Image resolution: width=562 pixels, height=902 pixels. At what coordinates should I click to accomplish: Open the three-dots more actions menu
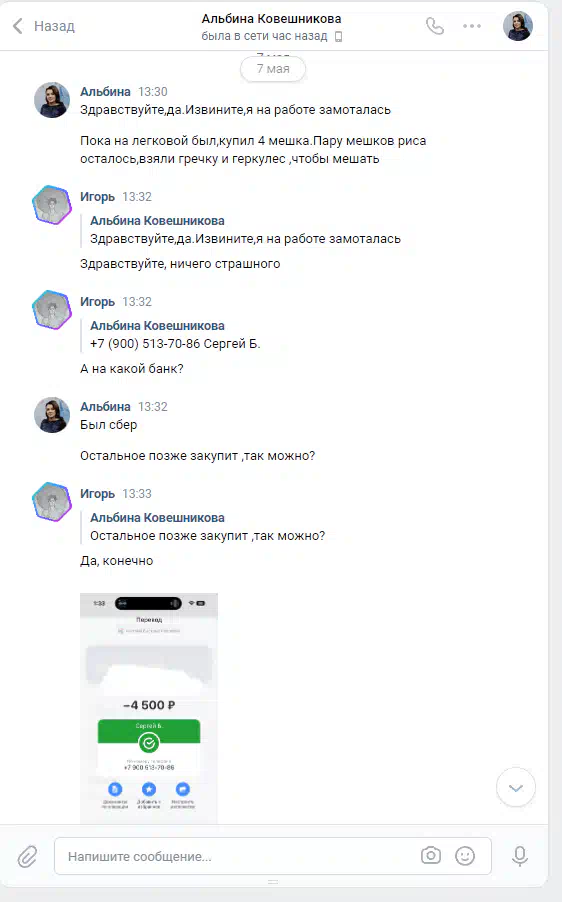(472, 26)
